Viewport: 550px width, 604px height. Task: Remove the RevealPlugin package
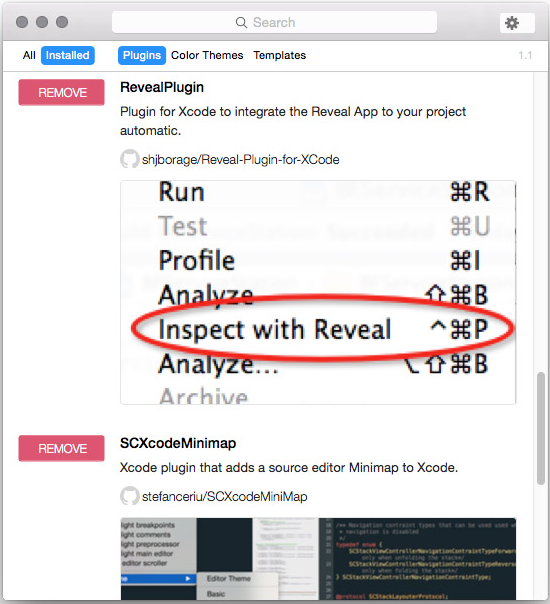tap(62, 92)
